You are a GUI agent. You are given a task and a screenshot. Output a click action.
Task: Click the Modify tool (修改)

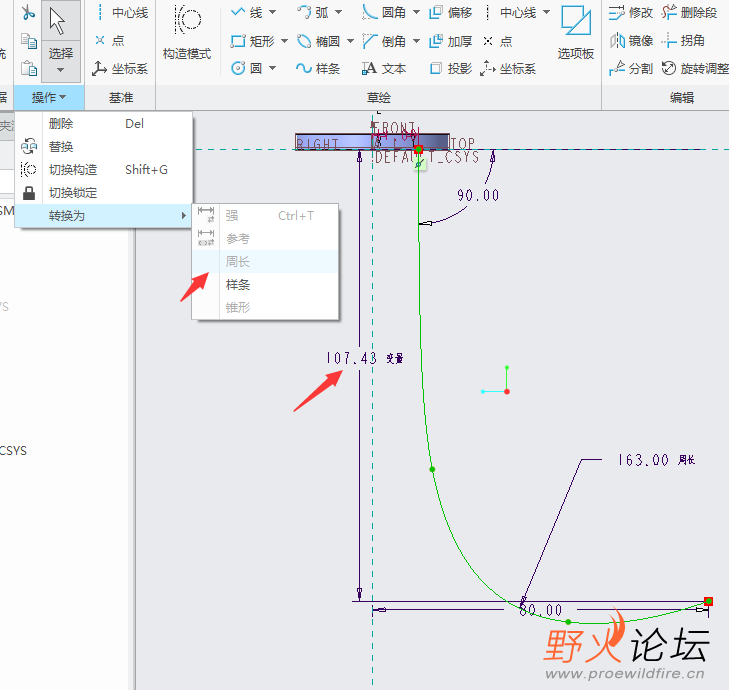[x=630, y=13]
